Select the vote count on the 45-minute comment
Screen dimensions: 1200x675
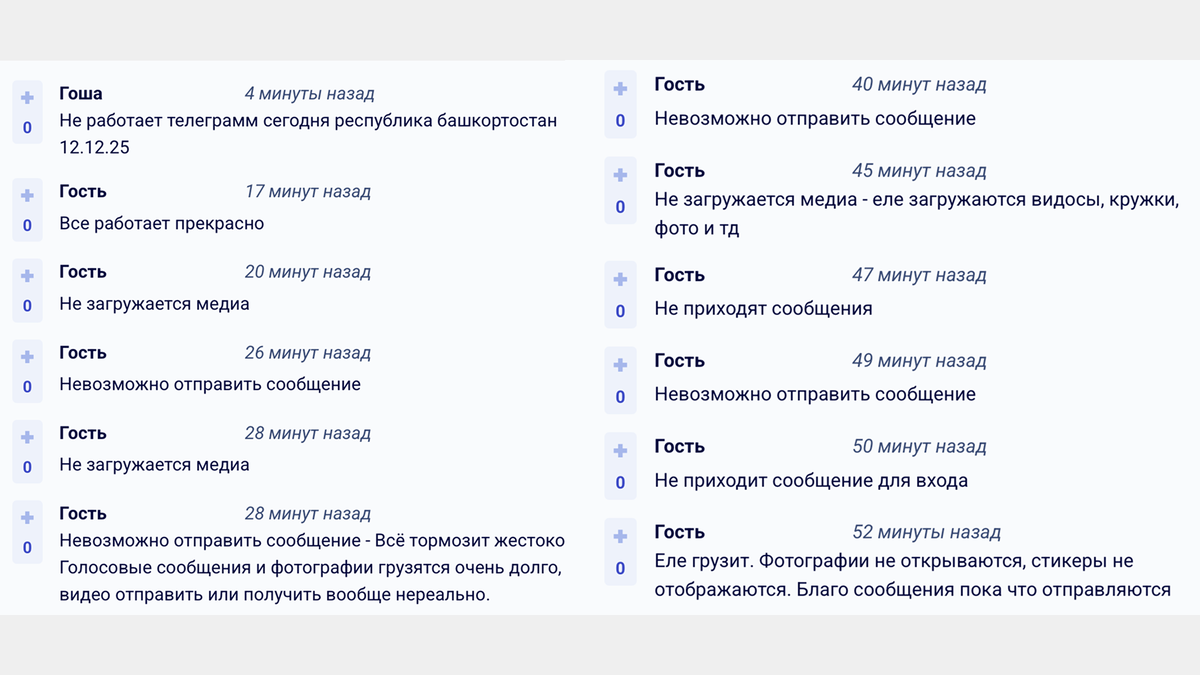pos(620,204)
